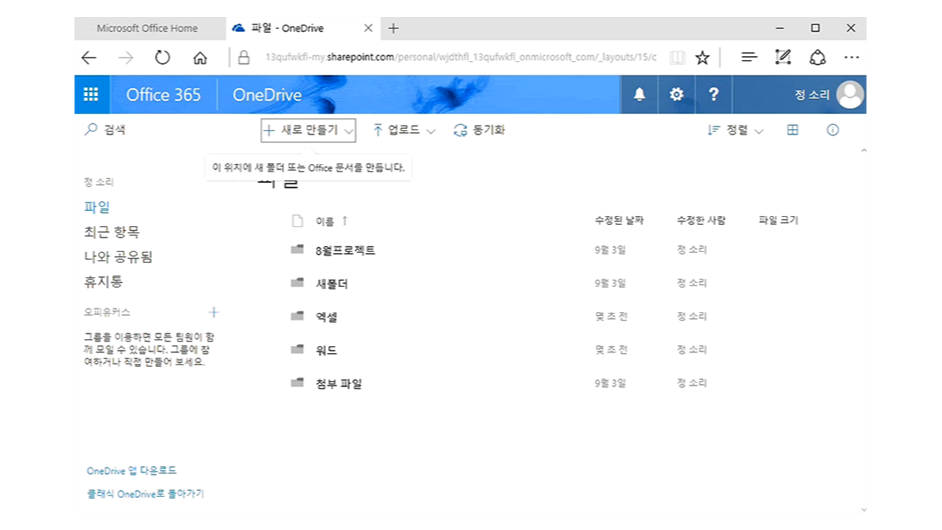Open the browser hub icon
Viewport: 942px width, 530px height.
pos(749,58)
